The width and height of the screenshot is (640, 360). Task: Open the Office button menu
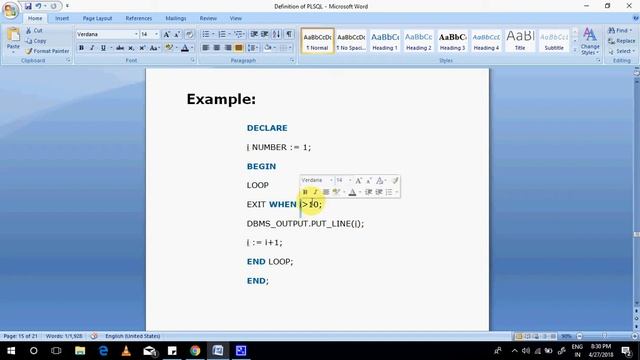pyautogui.click(x=10, y=10)
